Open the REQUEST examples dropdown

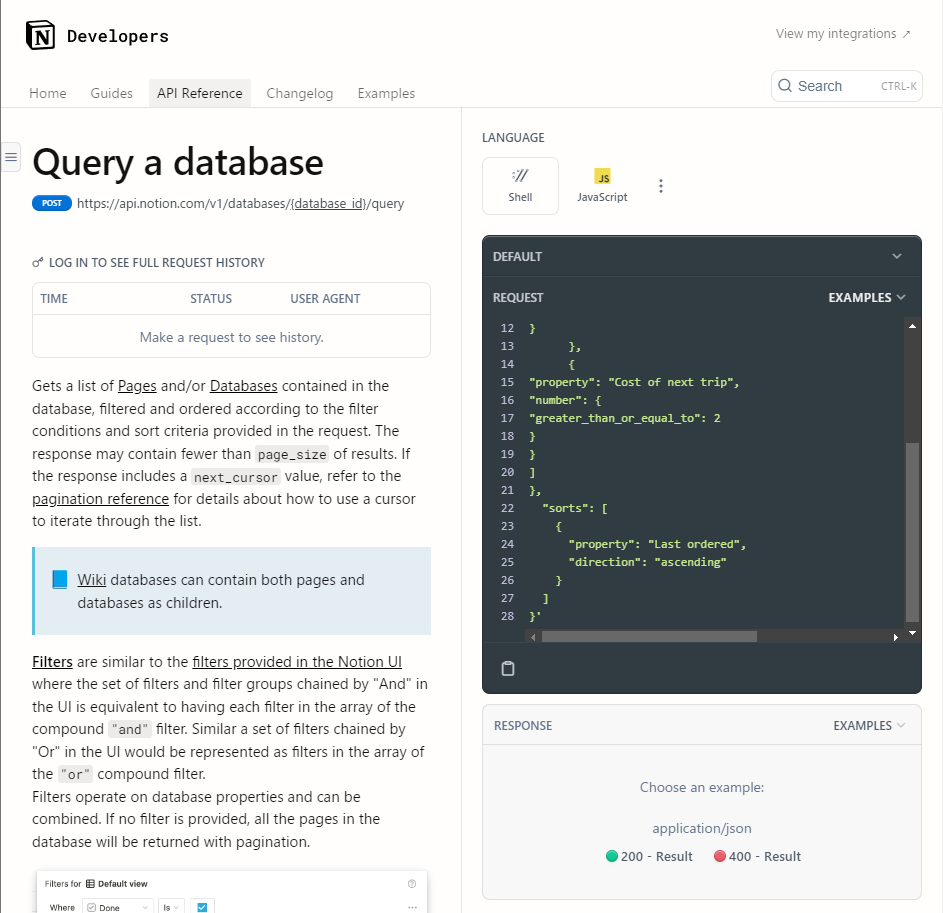pos(867,297)
